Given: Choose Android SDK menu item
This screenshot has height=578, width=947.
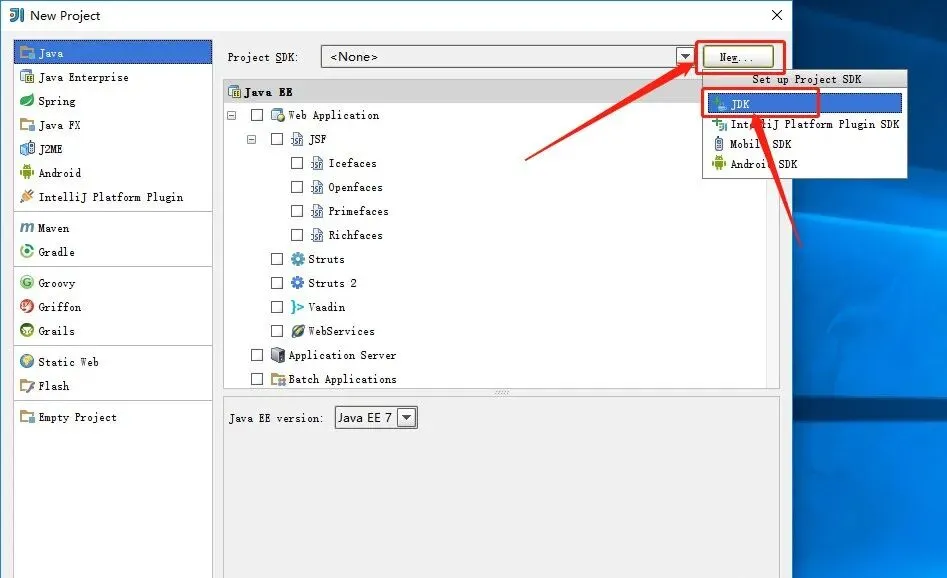Looking at the screenshot, I should (805, 164).
